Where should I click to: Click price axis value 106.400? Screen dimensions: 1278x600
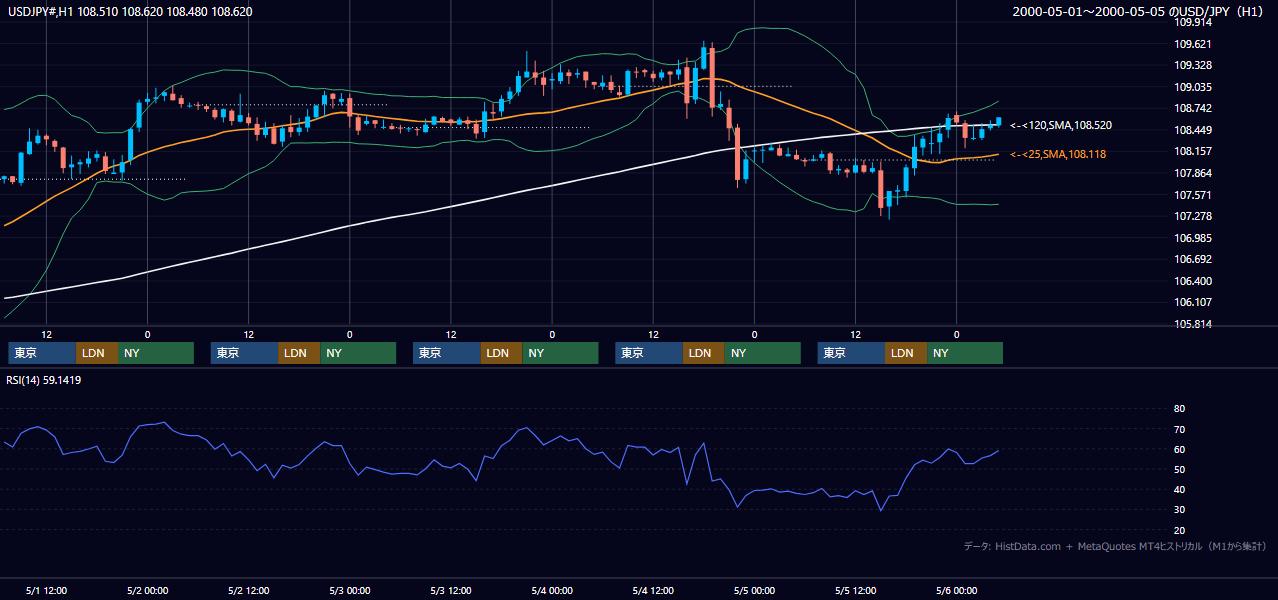[1193, 282]
